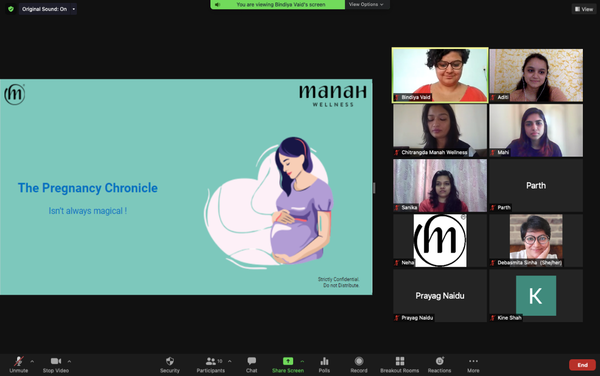
Task: Open the More options menu
Action: tap(473, 365)
